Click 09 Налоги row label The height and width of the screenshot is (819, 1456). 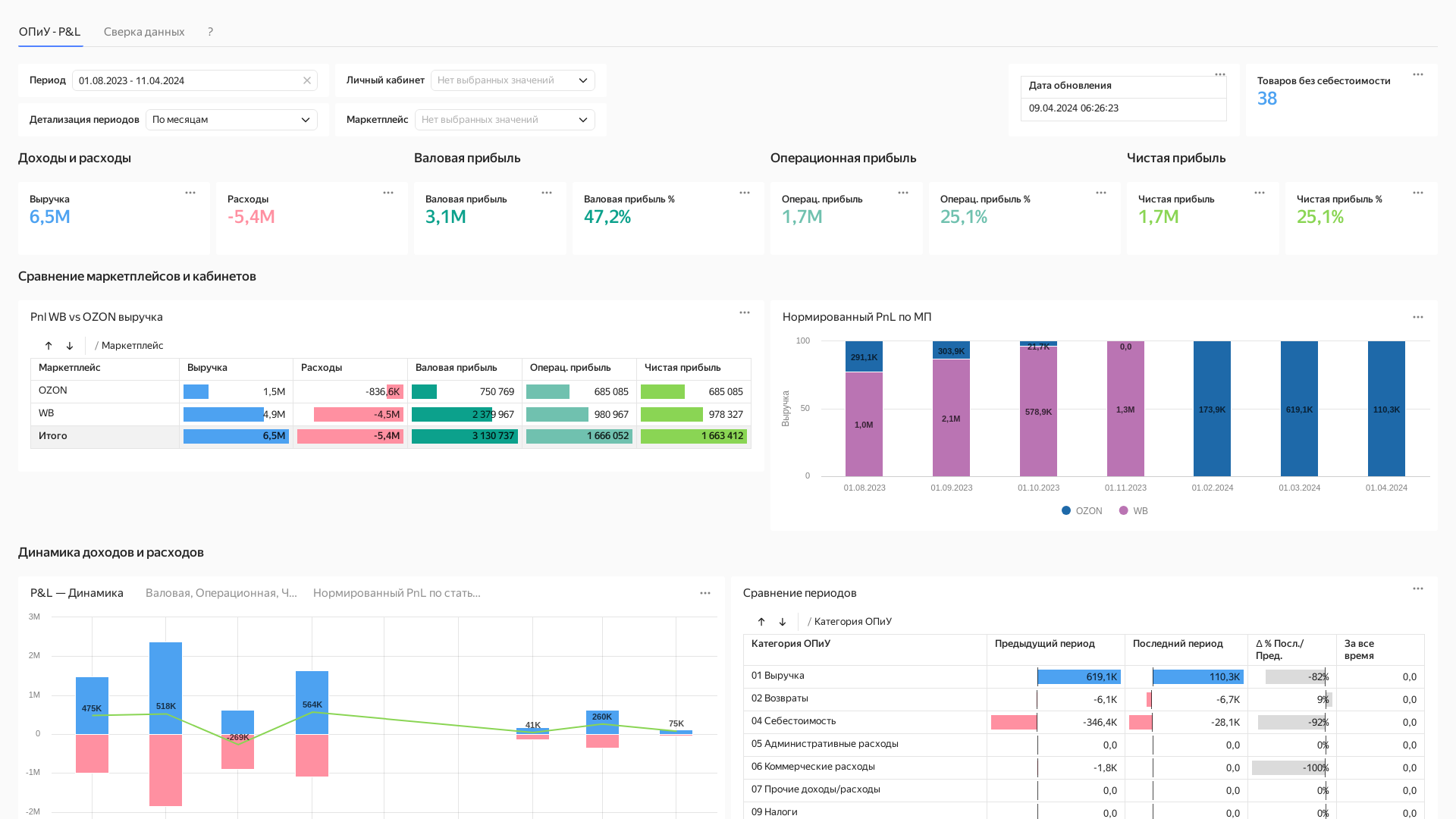pos(774,812)
